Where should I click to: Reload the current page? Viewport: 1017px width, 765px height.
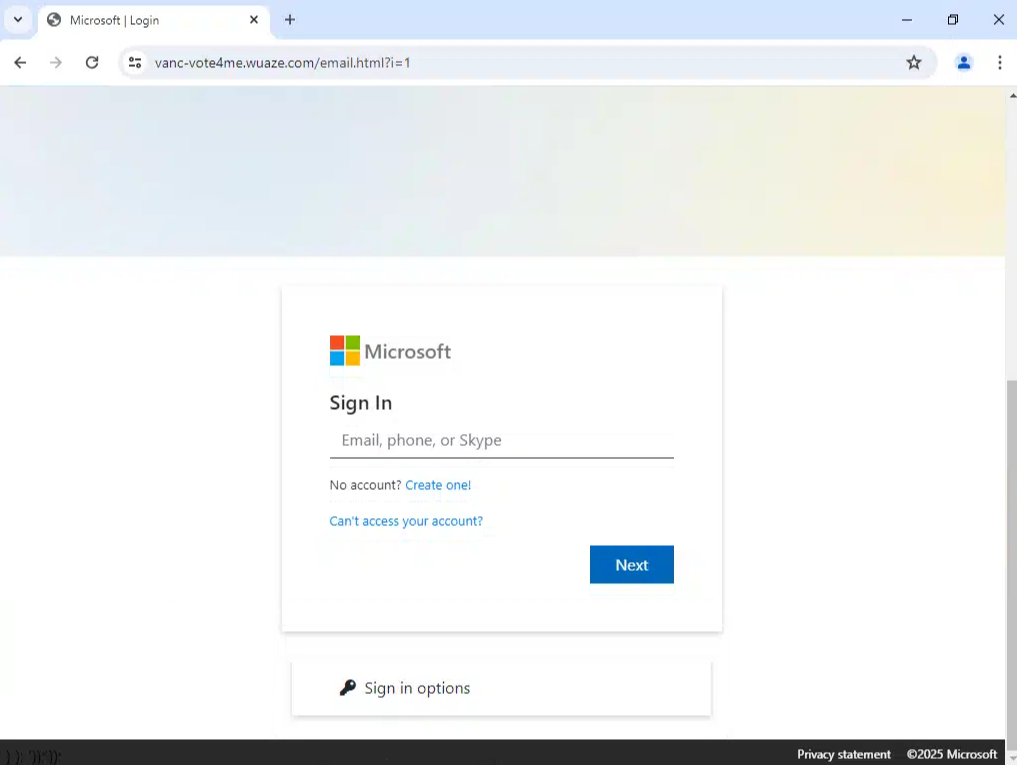click(x=92, y=62)
